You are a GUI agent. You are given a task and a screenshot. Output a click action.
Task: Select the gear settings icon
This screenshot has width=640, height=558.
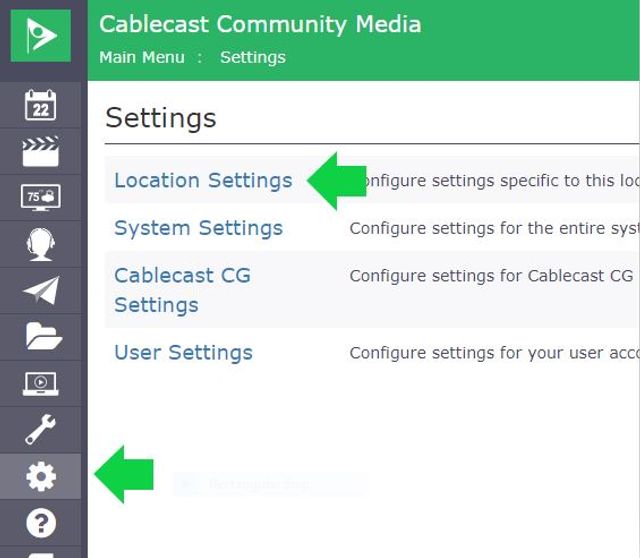41,476
